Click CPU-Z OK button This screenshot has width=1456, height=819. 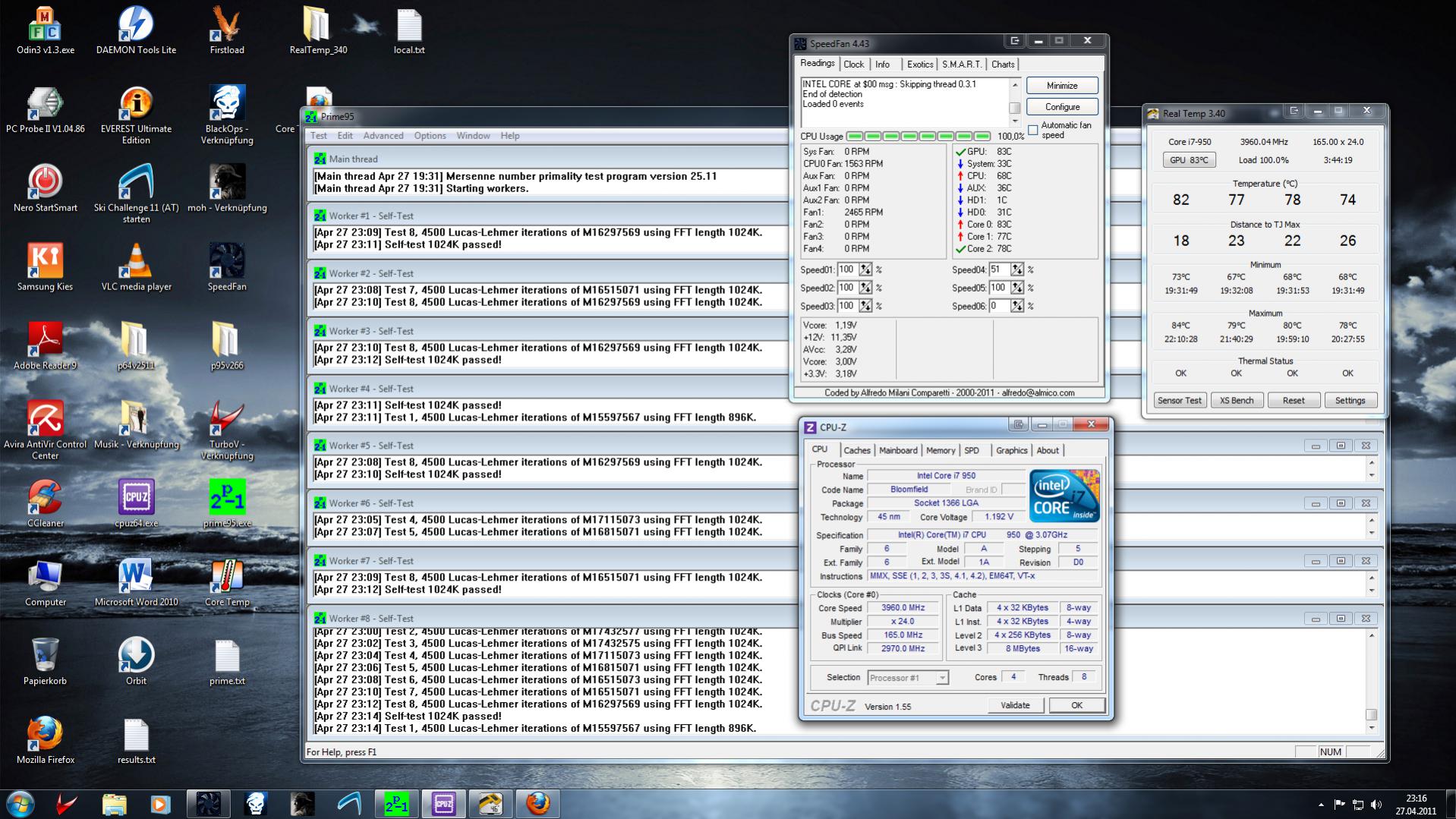pyautogui.click(x=1076, y=706)
